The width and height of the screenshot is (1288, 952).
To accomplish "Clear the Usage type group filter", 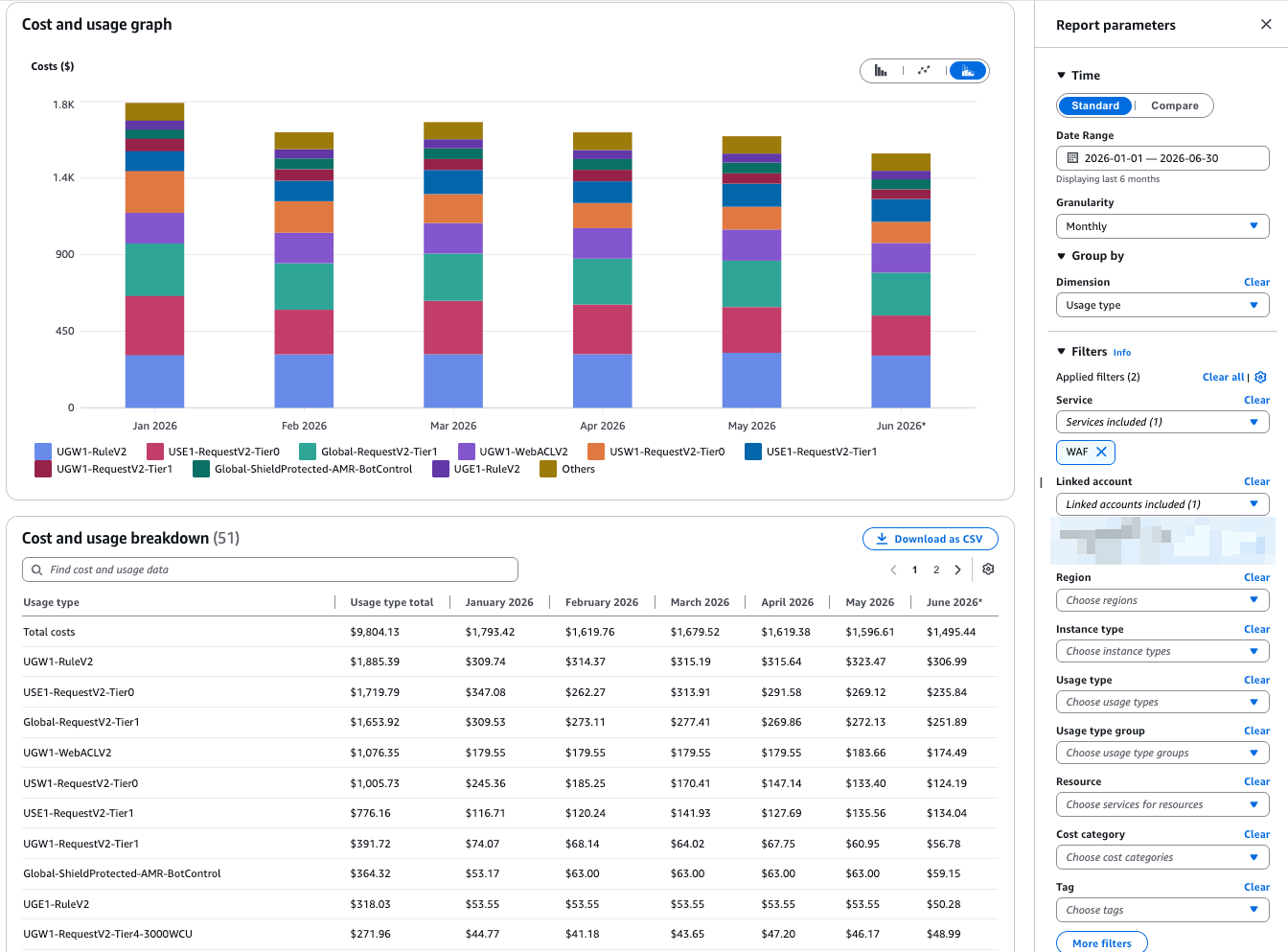I will point(1256,731).
